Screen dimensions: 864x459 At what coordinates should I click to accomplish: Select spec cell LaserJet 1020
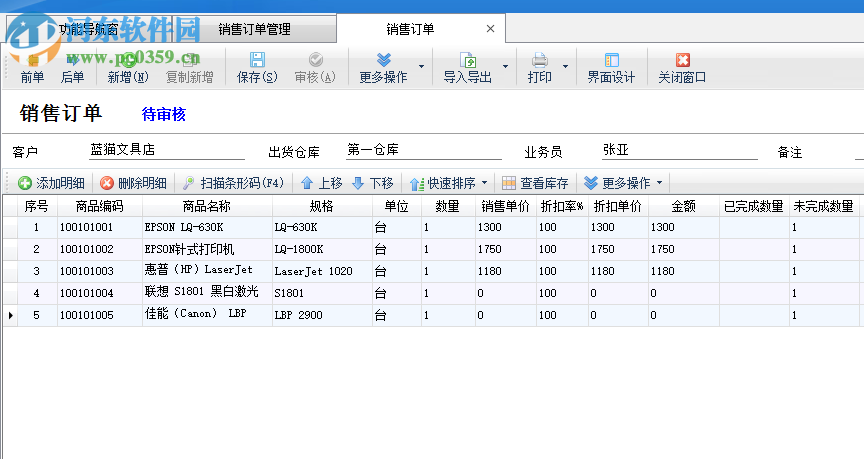coord(322,271)
